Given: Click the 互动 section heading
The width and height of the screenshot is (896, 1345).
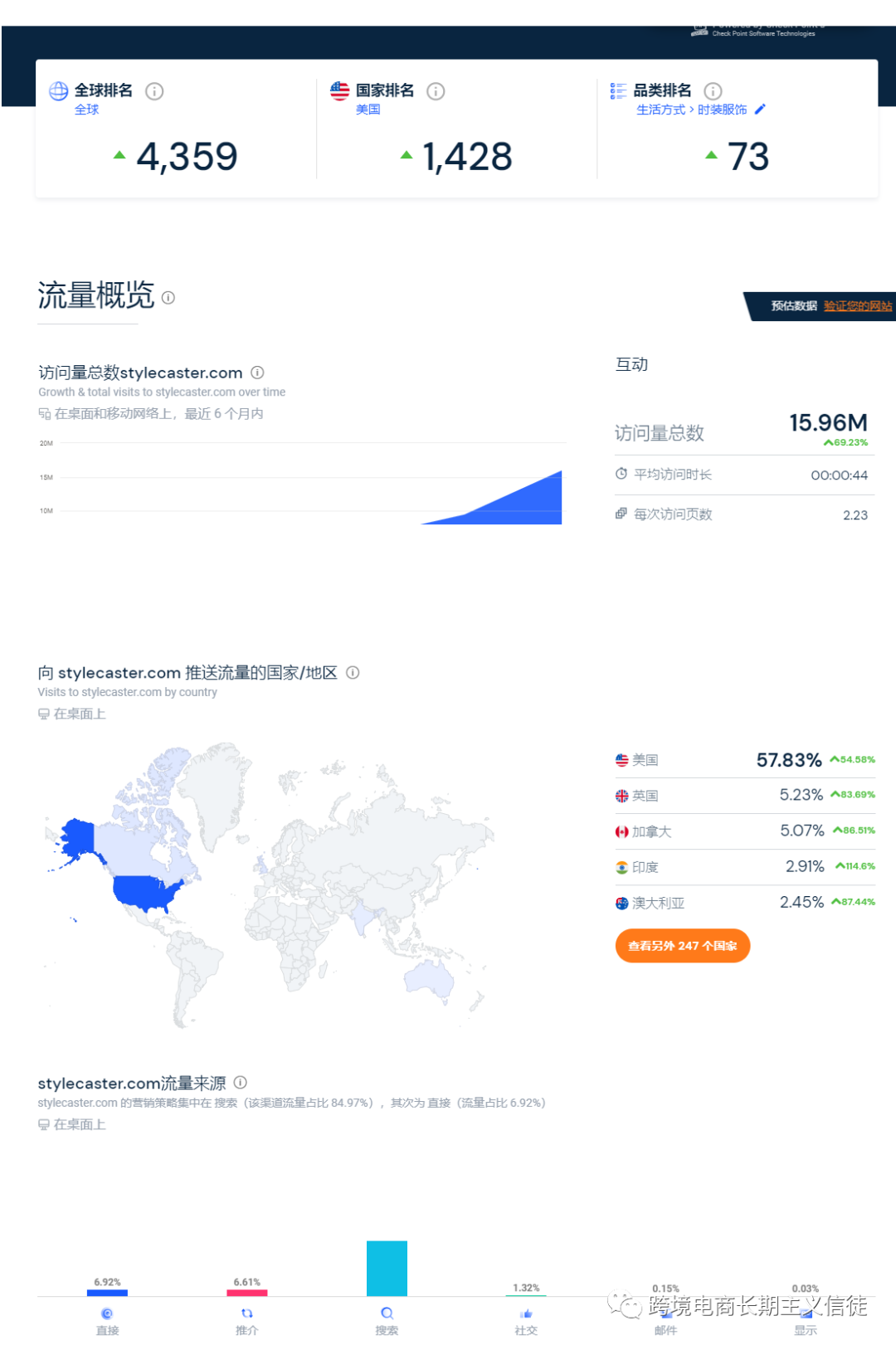Looking at the screenshot, I should pyautogui.click(x=631, y=364).
